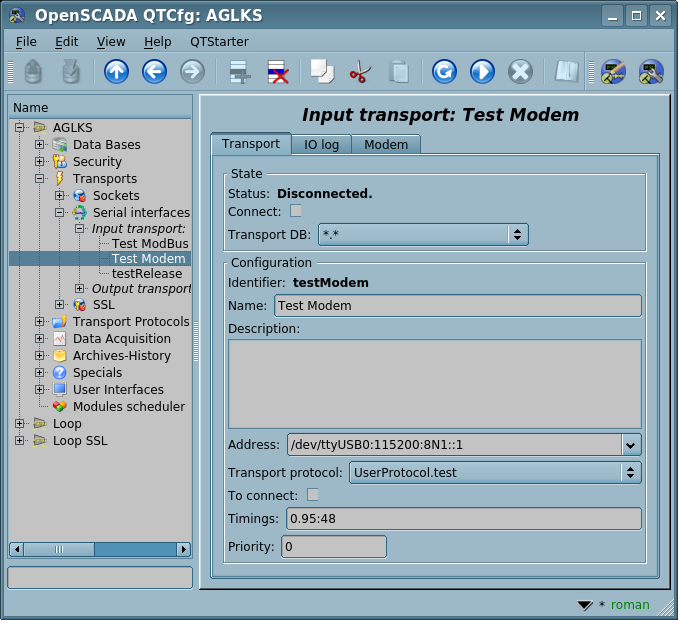Open the File menu
This screenshot has width=678, height=620.
[26, 42]
